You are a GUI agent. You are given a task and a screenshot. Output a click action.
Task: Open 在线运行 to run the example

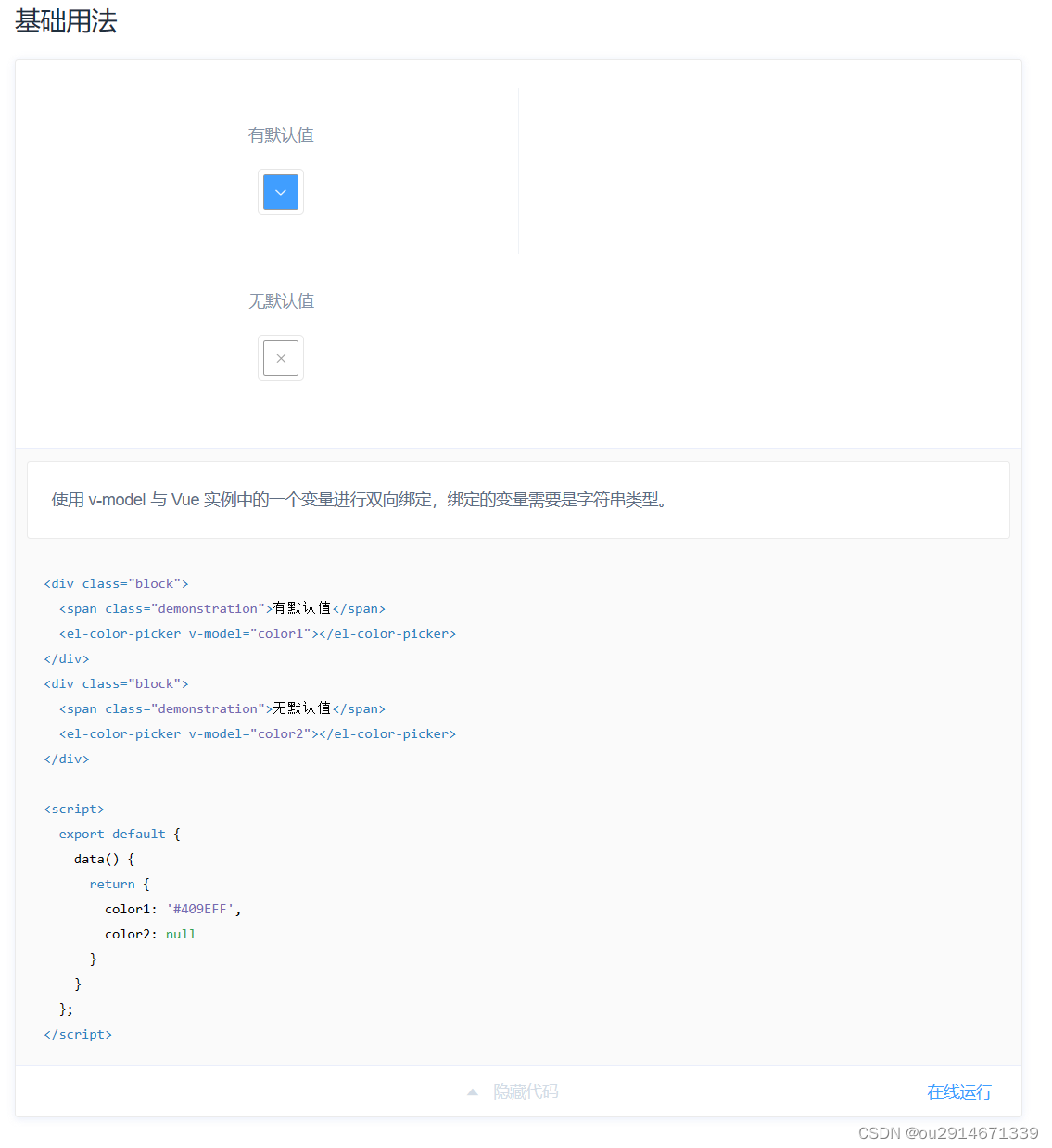pos(959,1091)
